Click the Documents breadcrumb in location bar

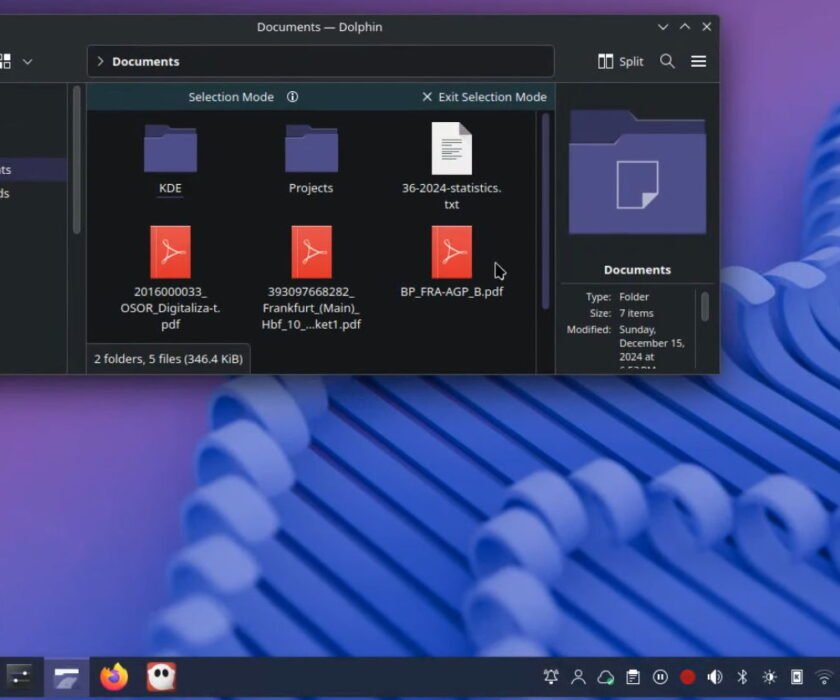click(146, 62)
